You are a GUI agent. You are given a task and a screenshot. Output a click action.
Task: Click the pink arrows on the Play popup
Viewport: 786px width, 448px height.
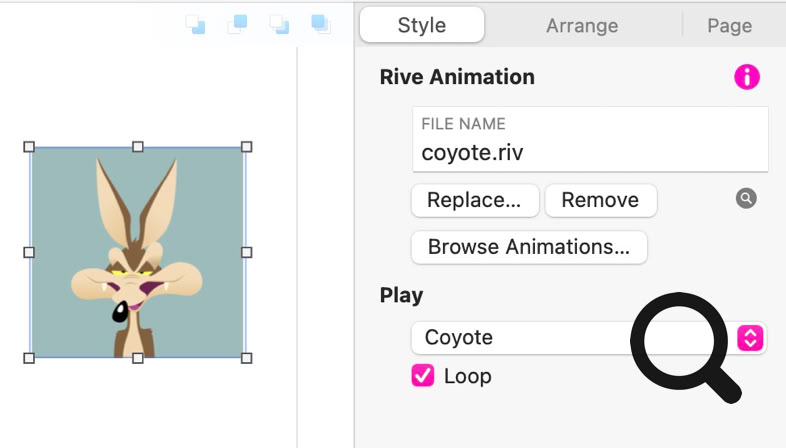(x=750, y=338)
